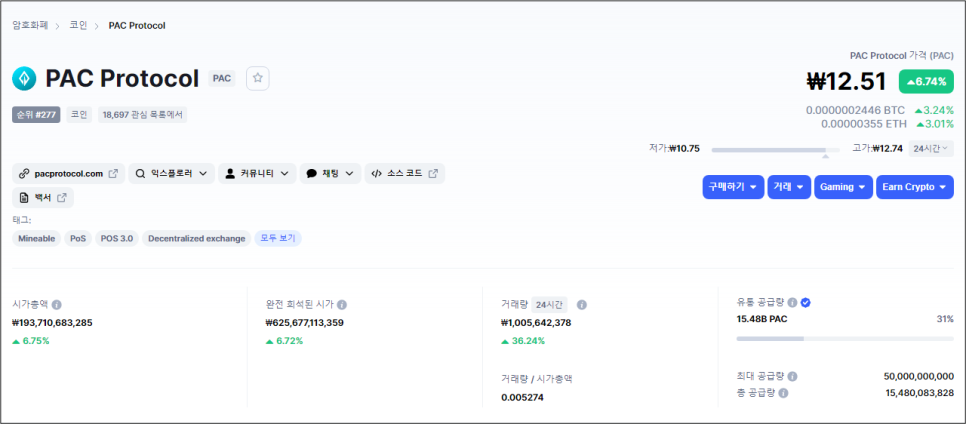This screenshot has height=424, width=966.
Task: Click the 15.48B PAC circulating supply
Action: click(x=761, y=319)
